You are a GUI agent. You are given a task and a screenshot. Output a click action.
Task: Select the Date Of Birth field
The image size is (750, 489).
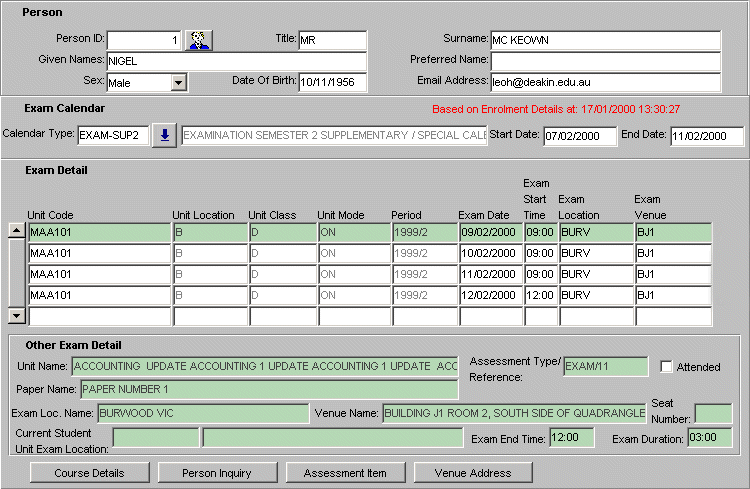332,82
